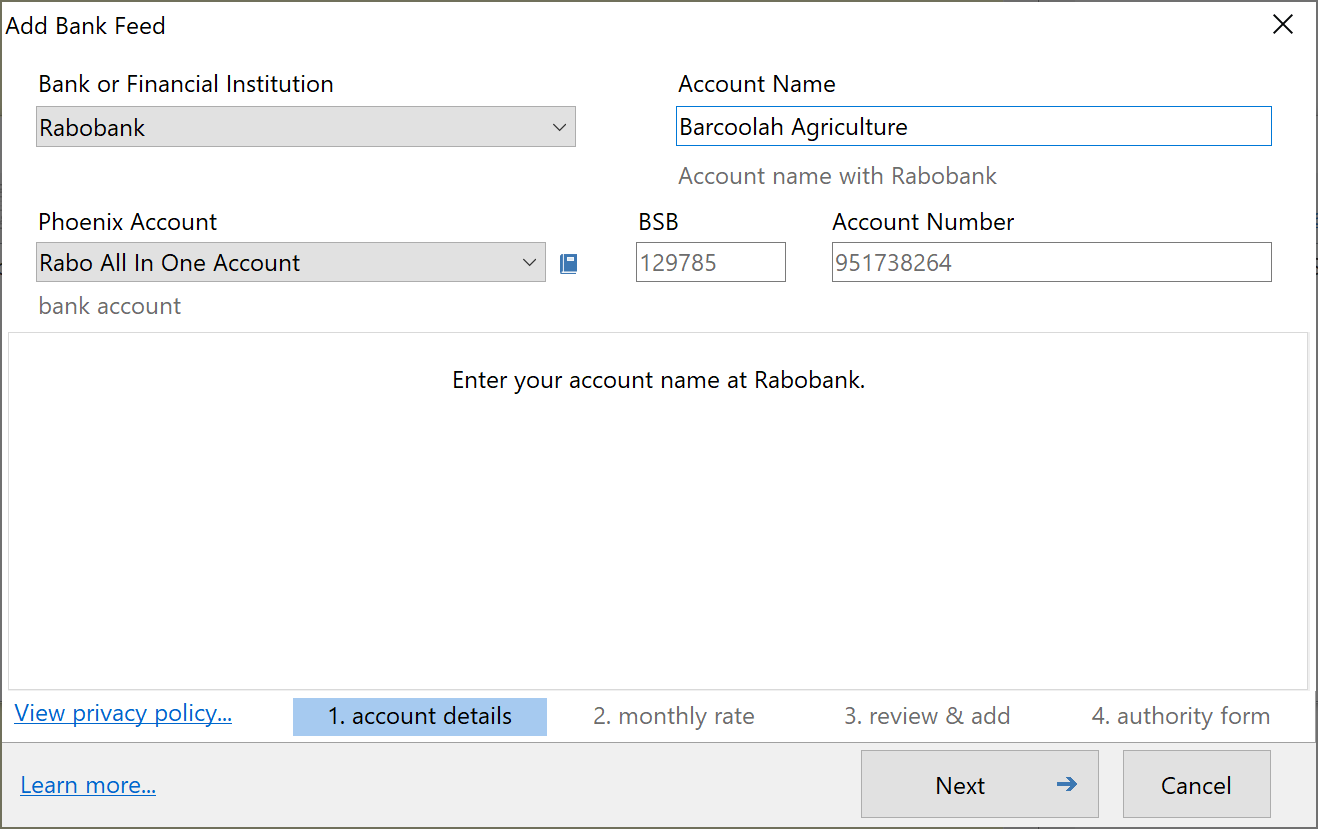
Task: Expand the Phoenix Account dropdown
Action: 291,262
